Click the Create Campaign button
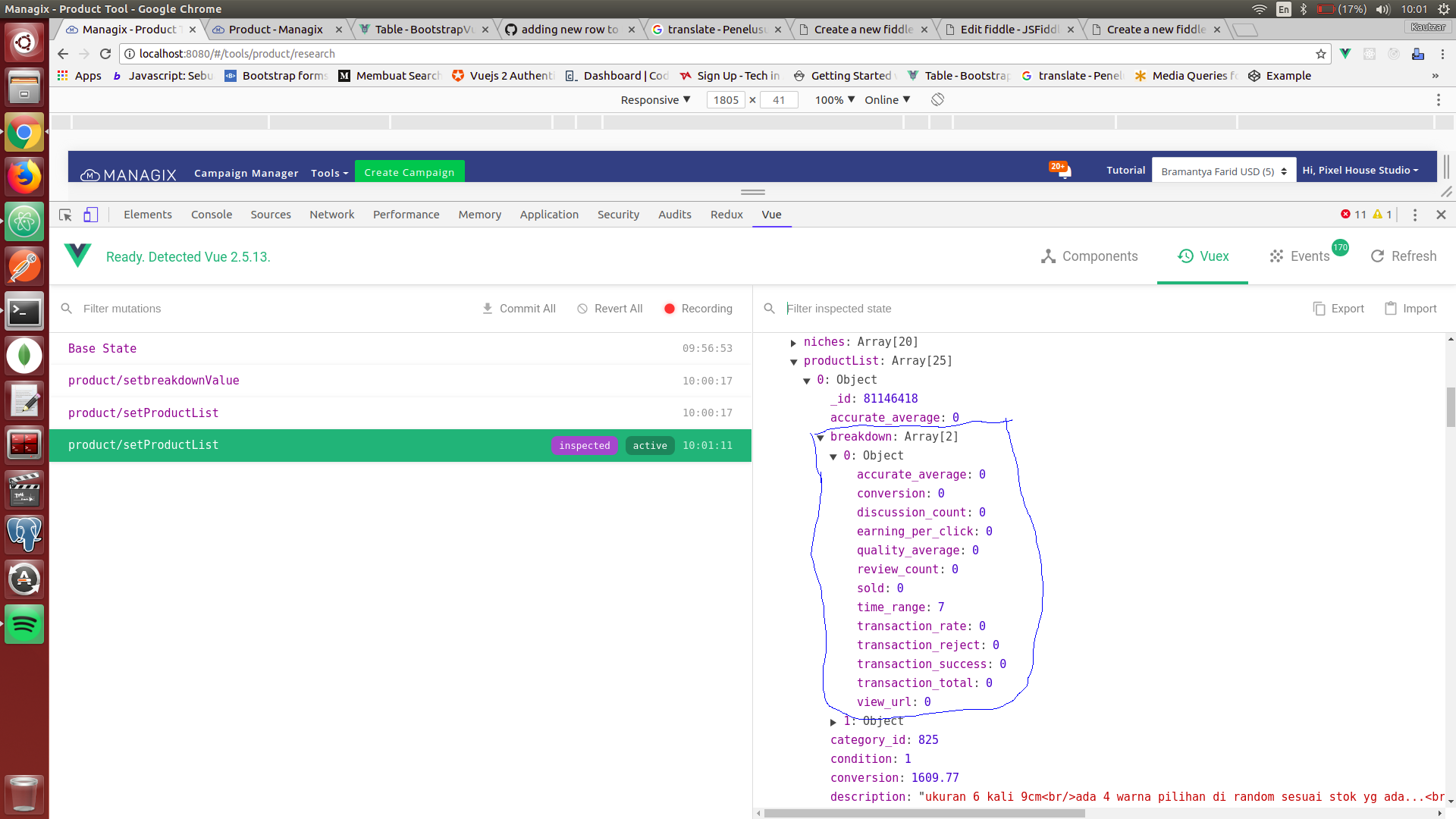1456x819 pixels. pyautogui.click(x=409, y=171)
